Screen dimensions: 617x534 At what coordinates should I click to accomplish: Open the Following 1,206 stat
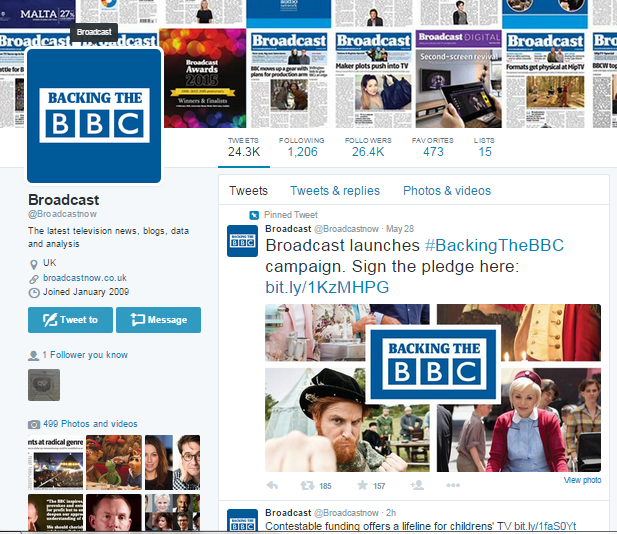[x=302, y=148]
